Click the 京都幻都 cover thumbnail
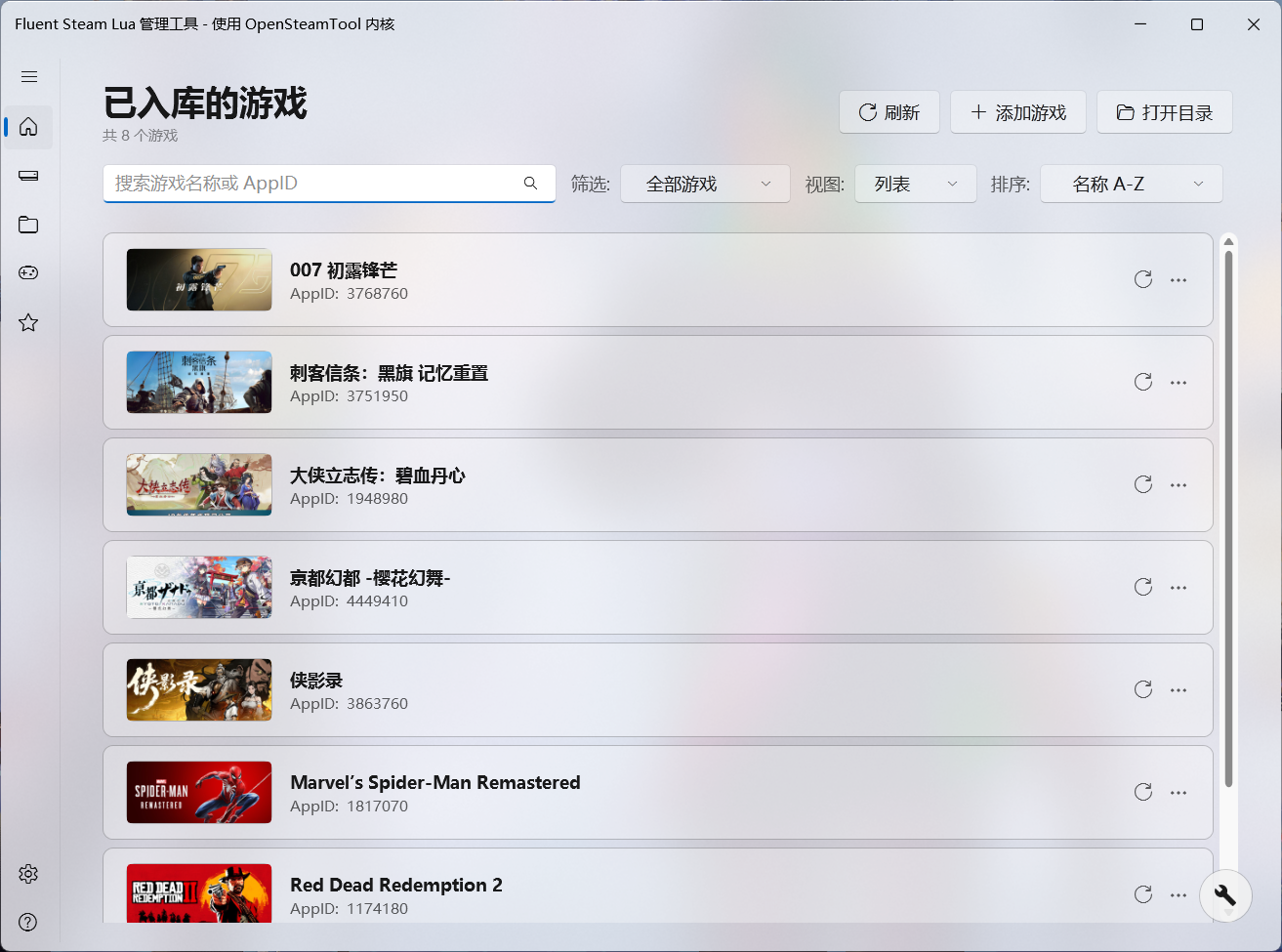The width and height of the screenshot is (1282, 952). tap(199, 587)
